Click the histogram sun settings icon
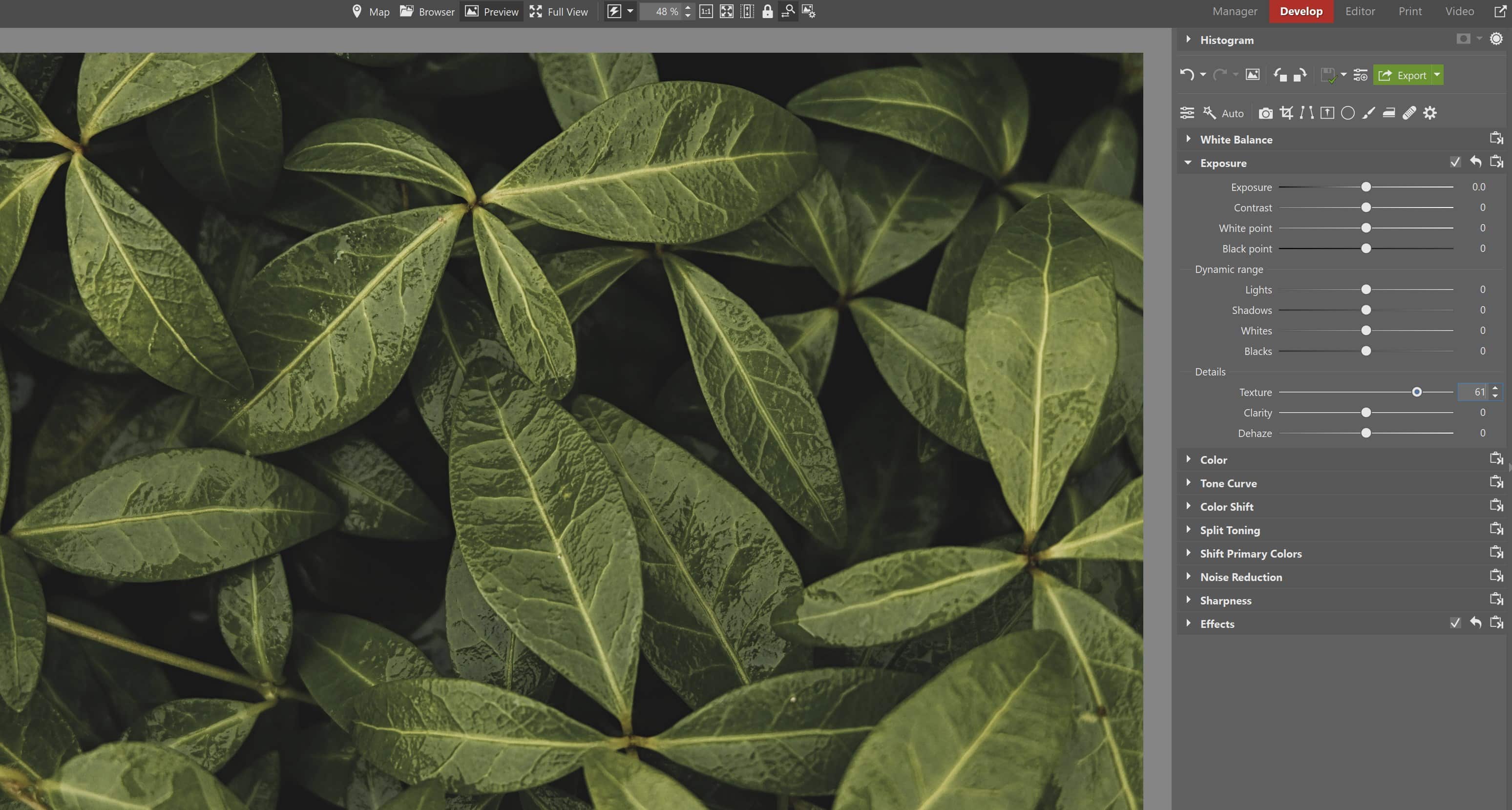Image resolution: width=1512 pixels, height=810 pixels. [1496, 39]
